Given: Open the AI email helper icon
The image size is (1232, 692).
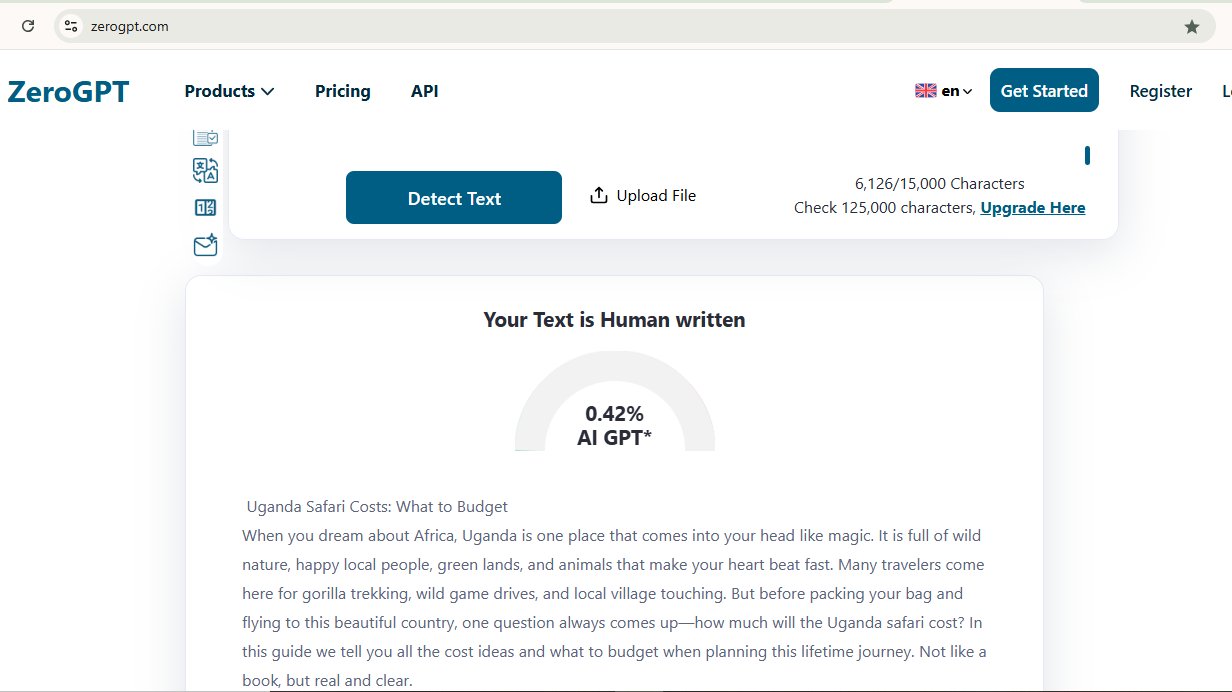Looking at the screenshot, I should click(x=205, y=245).
